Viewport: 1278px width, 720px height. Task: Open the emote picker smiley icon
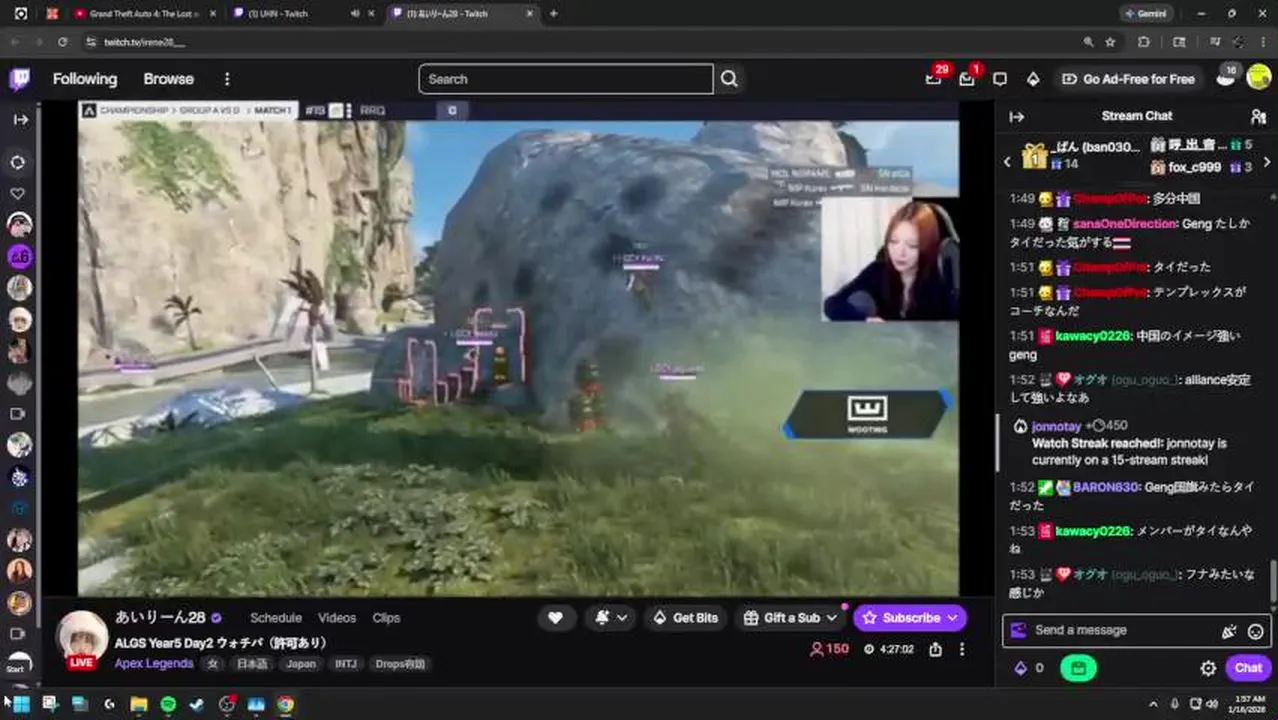[x=1256, y=631]
